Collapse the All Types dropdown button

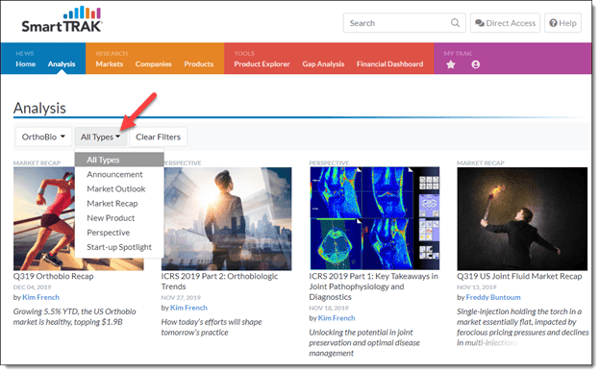click(x=101, y=137)
